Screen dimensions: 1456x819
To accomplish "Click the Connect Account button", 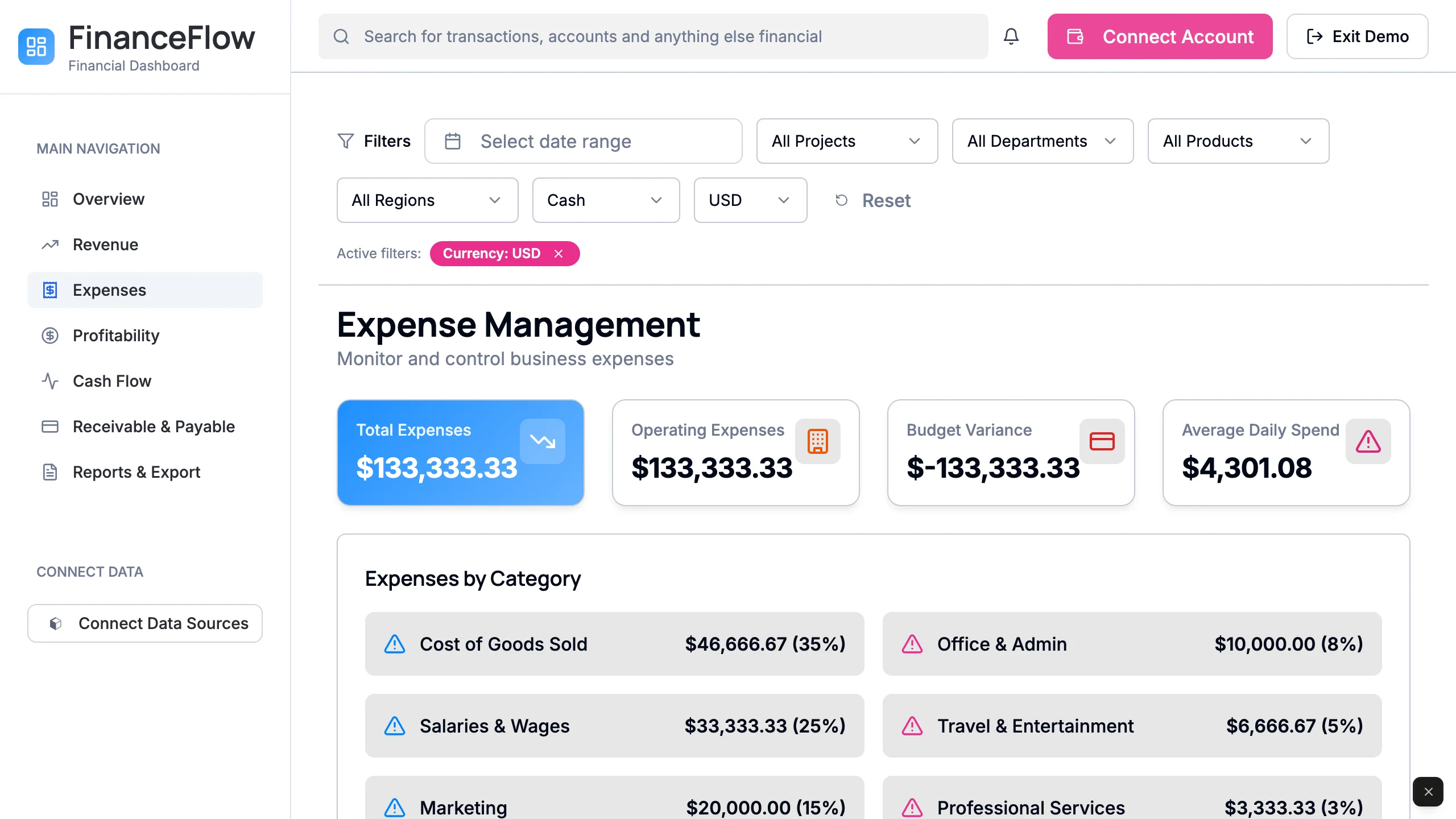I will (1159, 36).
